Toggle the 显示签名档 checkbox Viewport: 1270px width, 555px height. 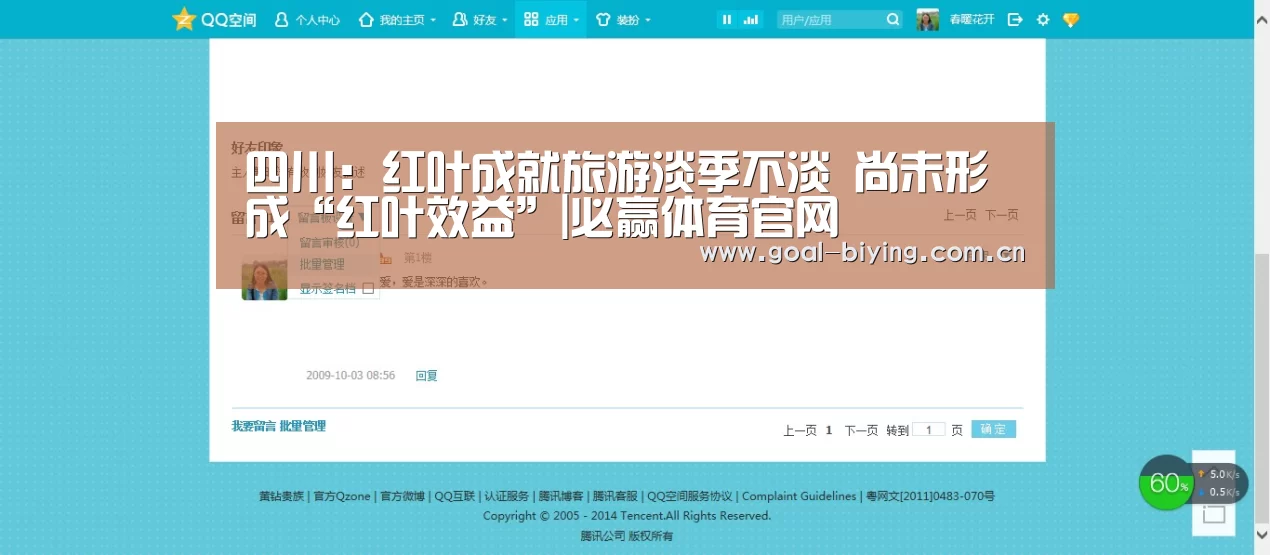[x=367, y=288]
